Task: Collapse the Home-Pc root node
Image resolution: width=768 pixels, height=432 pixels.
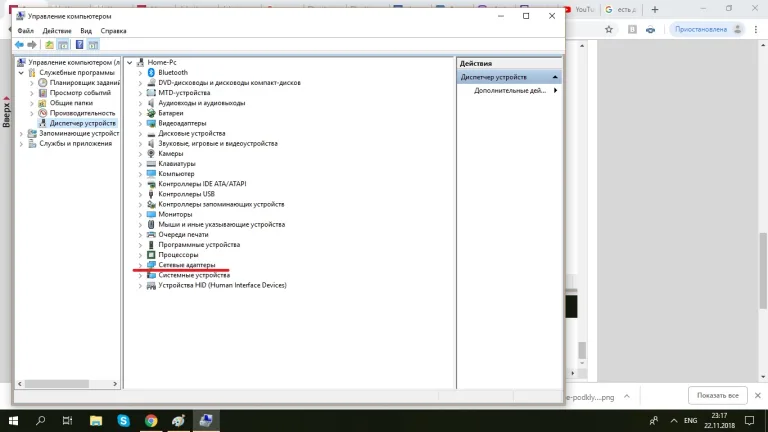Action: pyautogui.click(x=129, y=63)
